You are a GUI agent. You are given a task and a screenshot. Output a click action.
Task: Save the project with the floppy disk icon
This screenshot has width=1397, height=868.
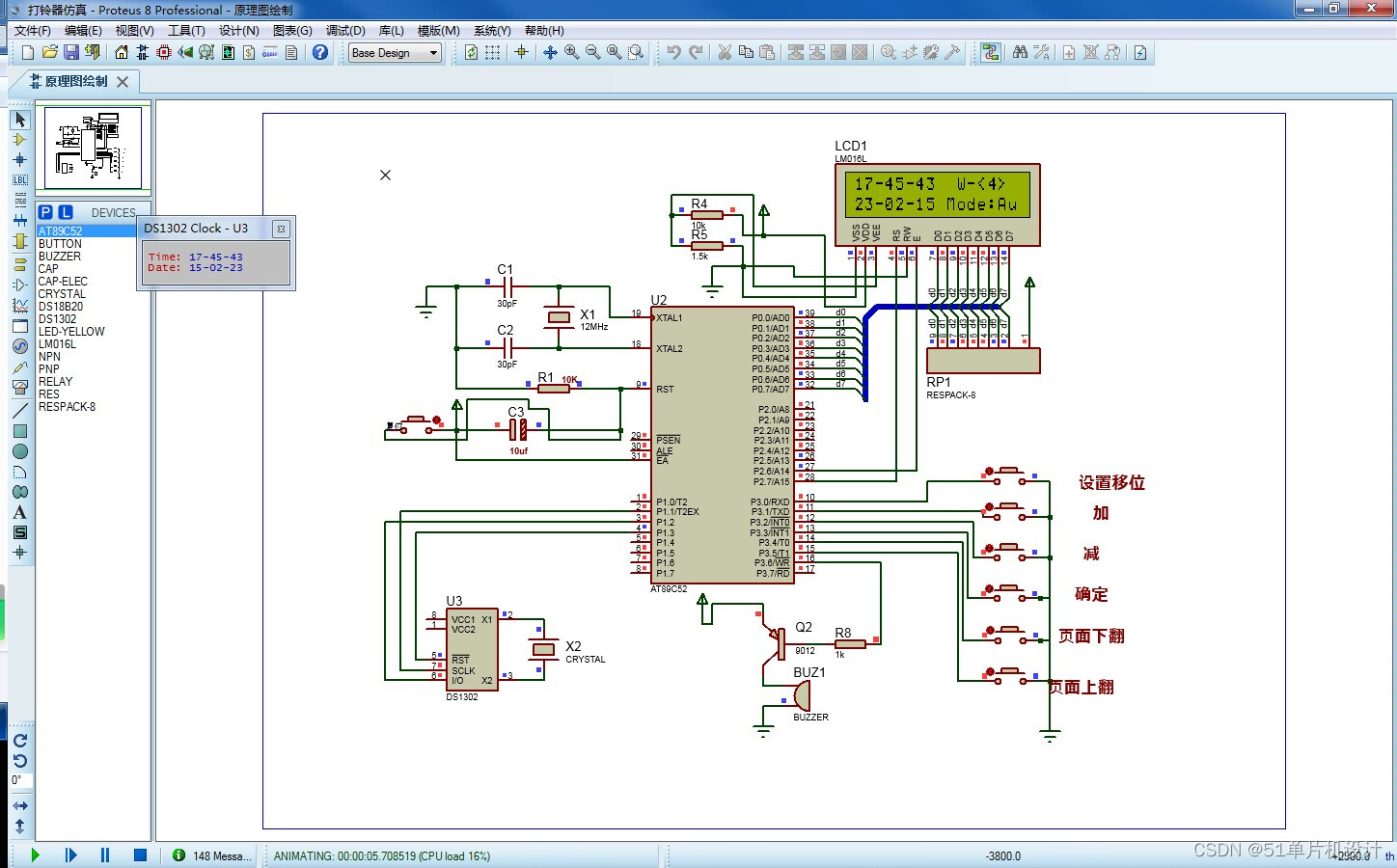(x=71, y=52)
